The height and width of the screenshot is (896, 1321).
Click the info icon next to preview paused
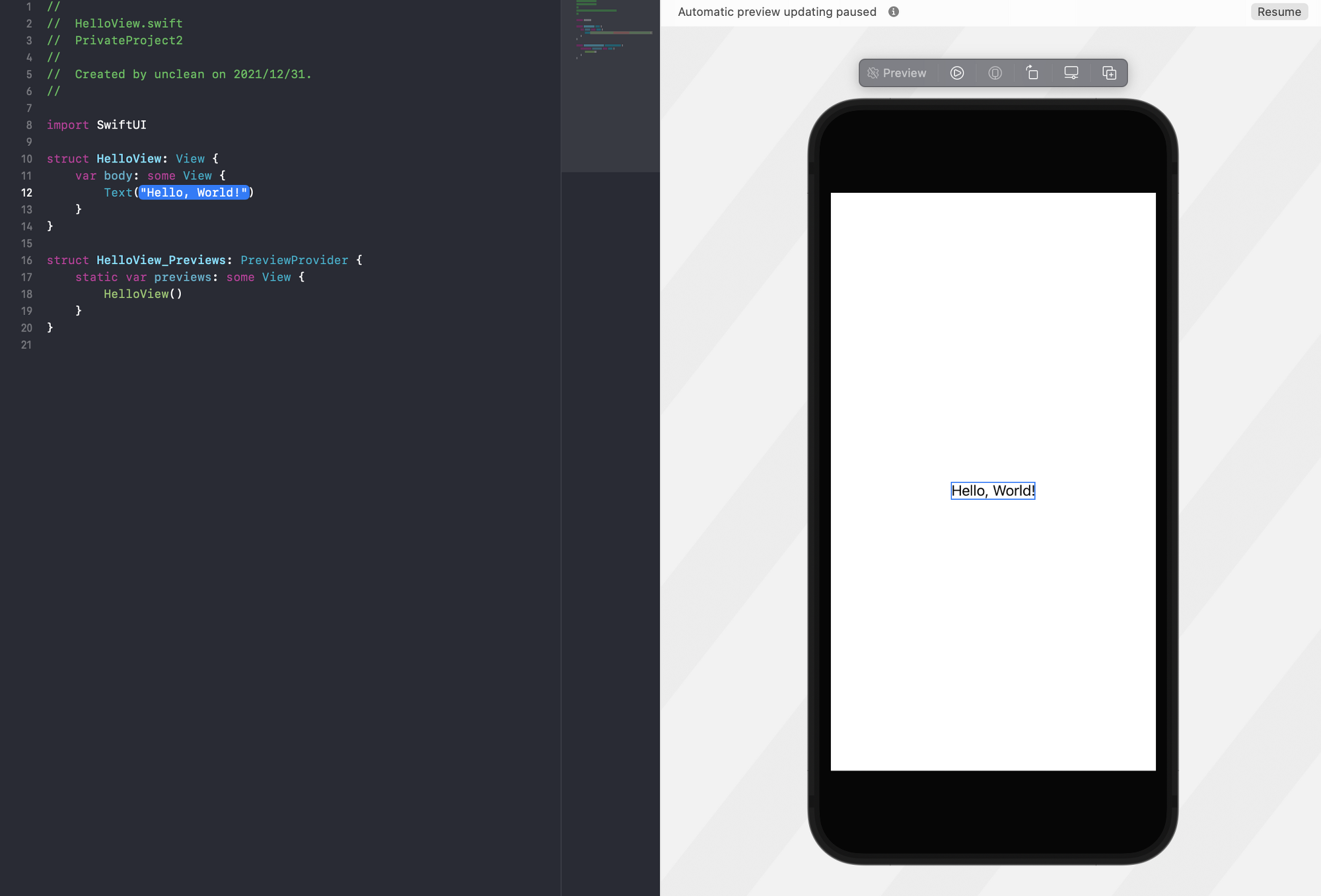point(894,12)
